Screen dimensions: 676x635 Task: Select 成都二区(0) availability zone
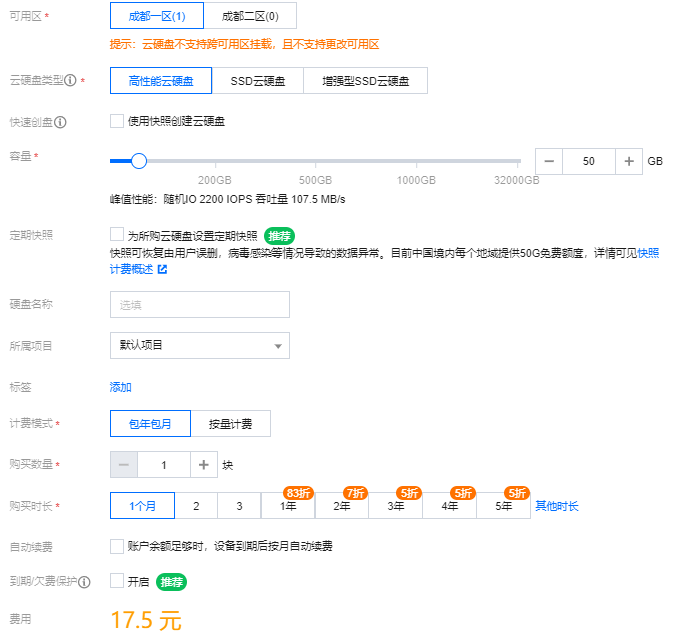[250, 16]
